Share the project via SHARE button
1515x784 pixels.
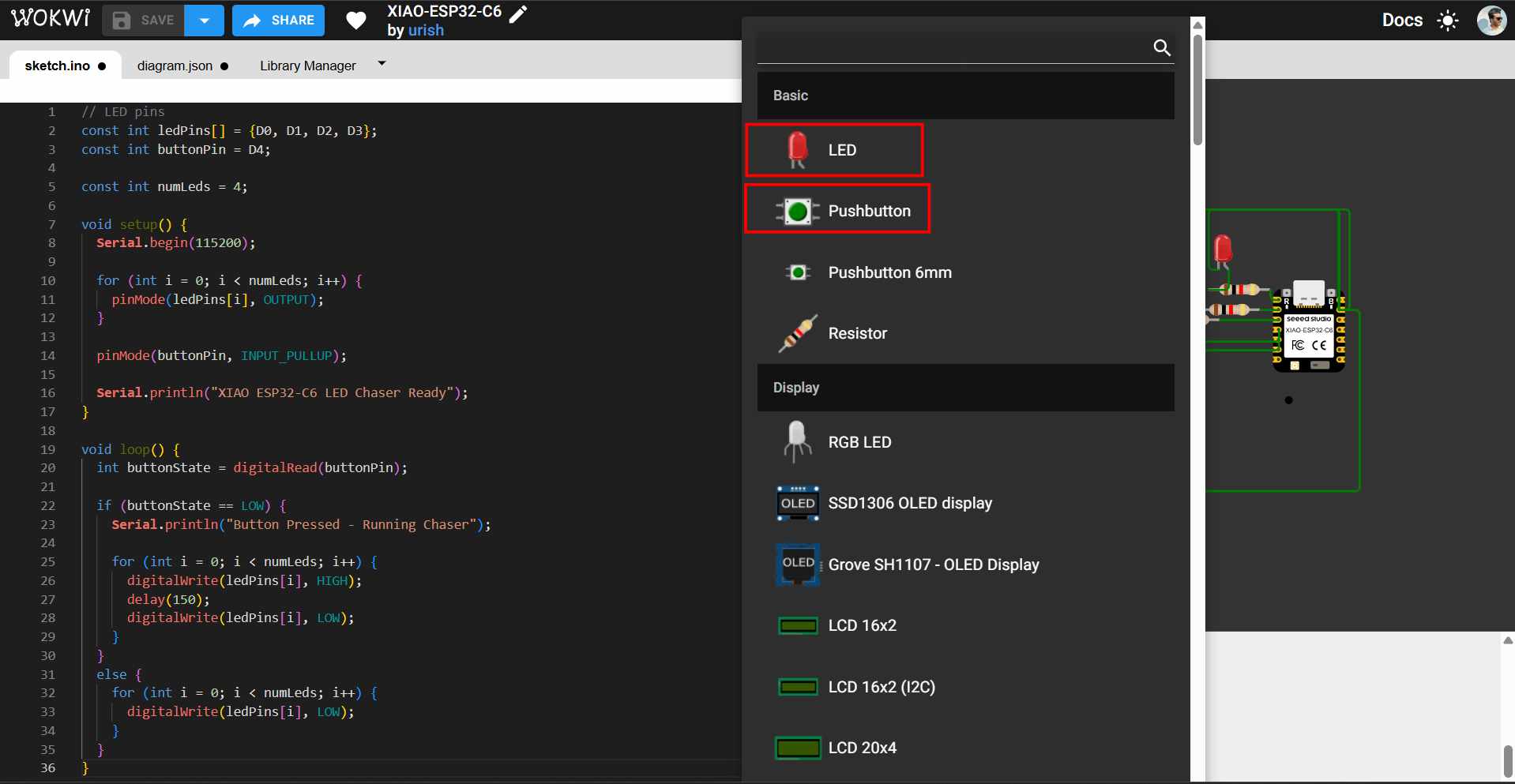(x=279, y=21)
